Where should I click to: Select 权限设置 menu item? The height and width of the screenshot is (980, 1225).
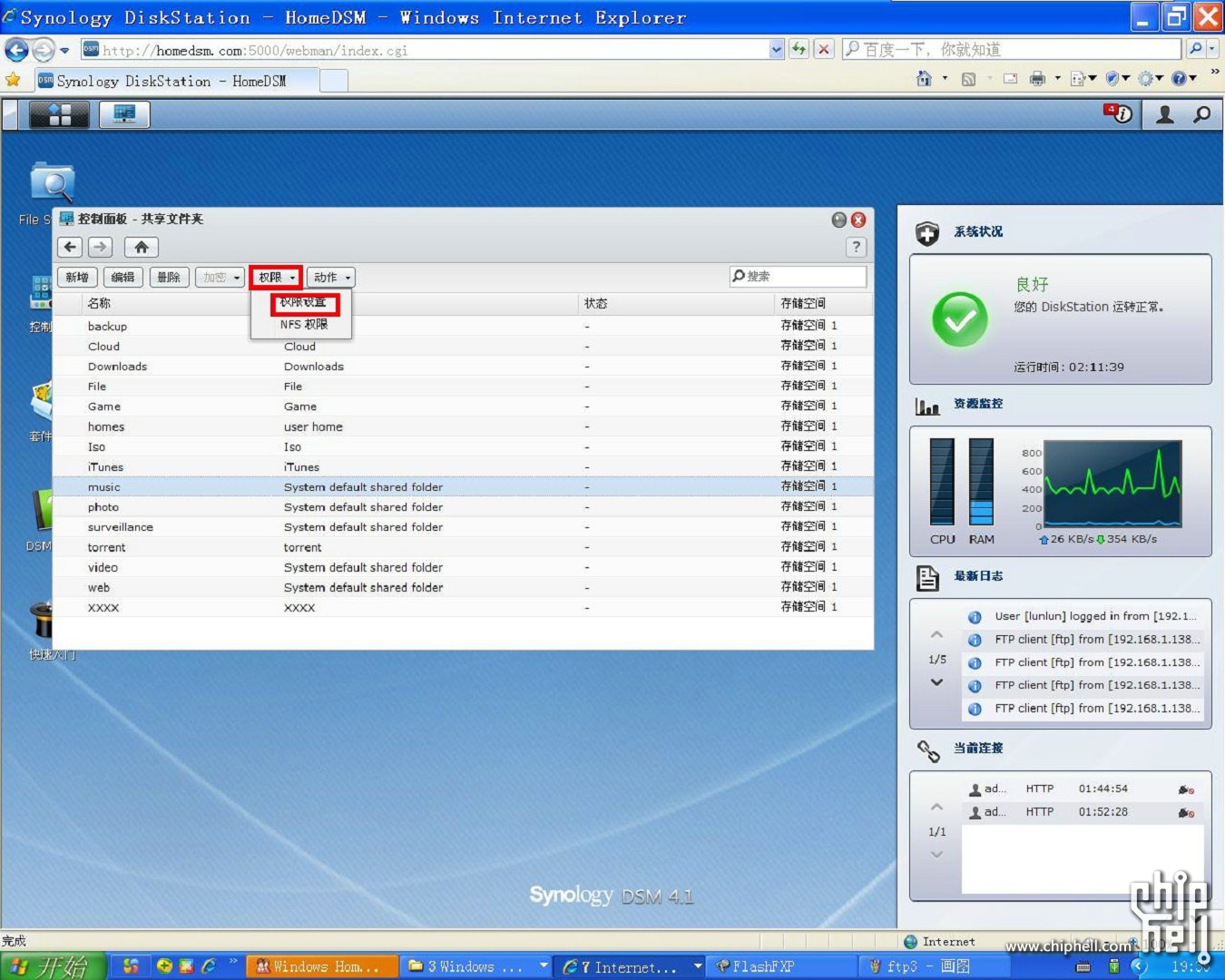click(x=303, y=302)
